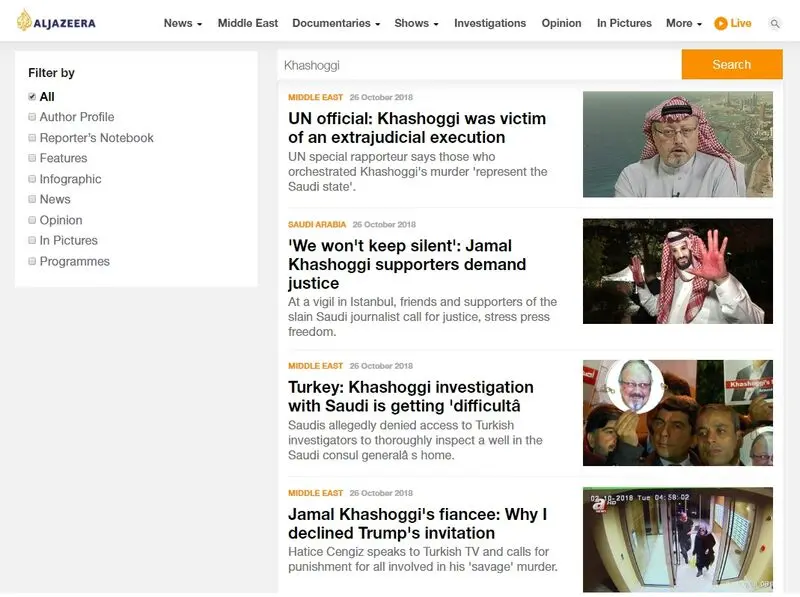Open the Shows dropdown menu
The image size is (800, 597).
point(416,23)
